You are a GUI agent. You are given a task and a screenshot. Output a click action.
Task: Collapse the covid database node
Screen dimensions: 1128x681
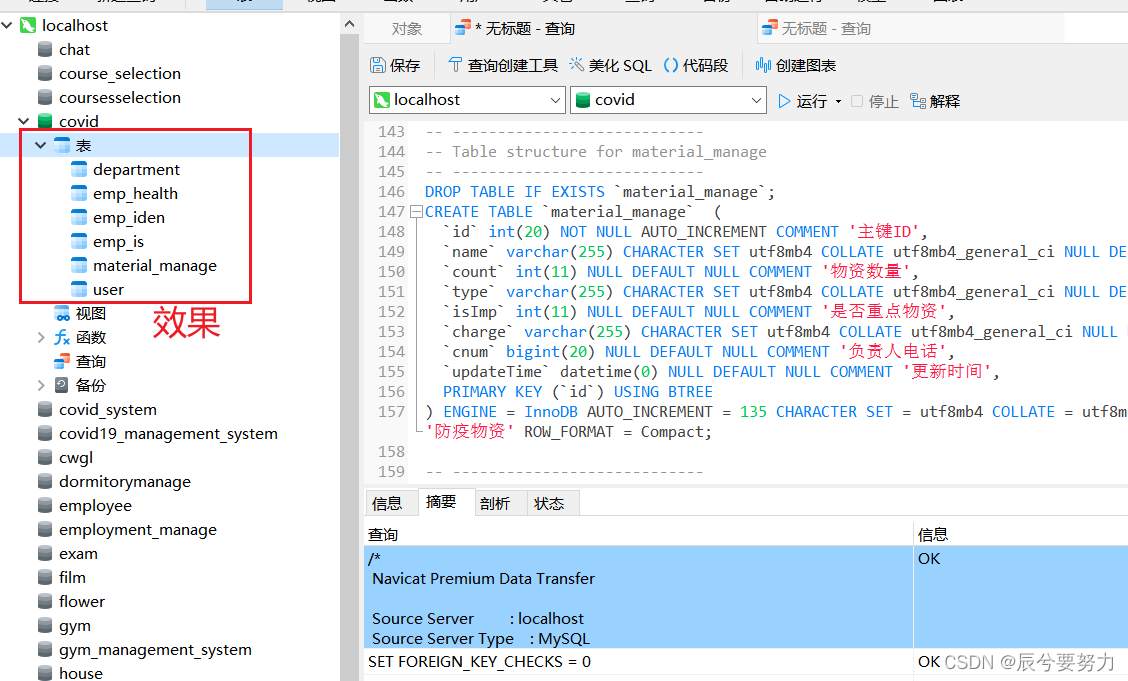(24, 122)
